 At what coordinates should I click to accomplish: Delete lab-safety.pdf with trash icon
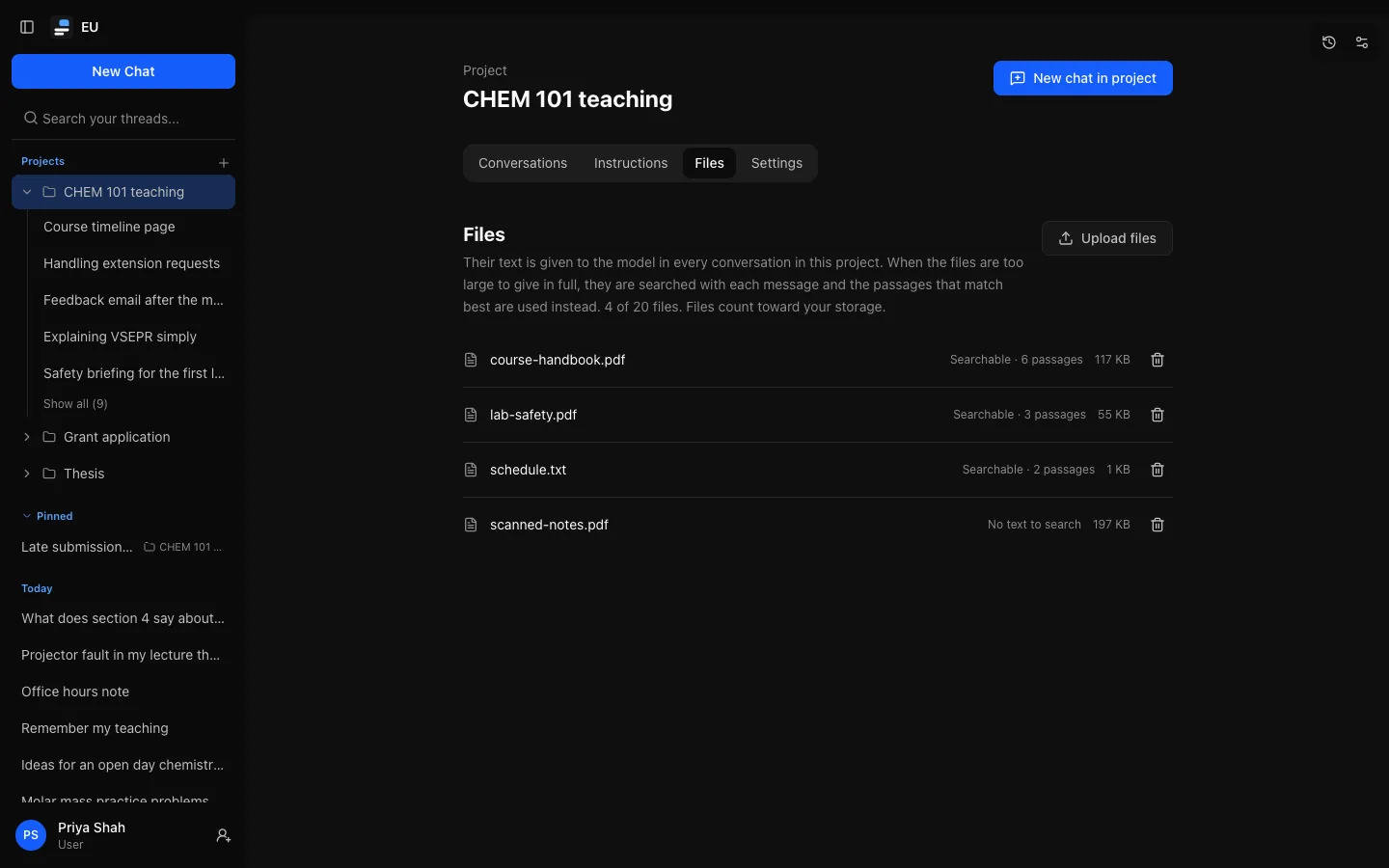(x=1157, y=415)
